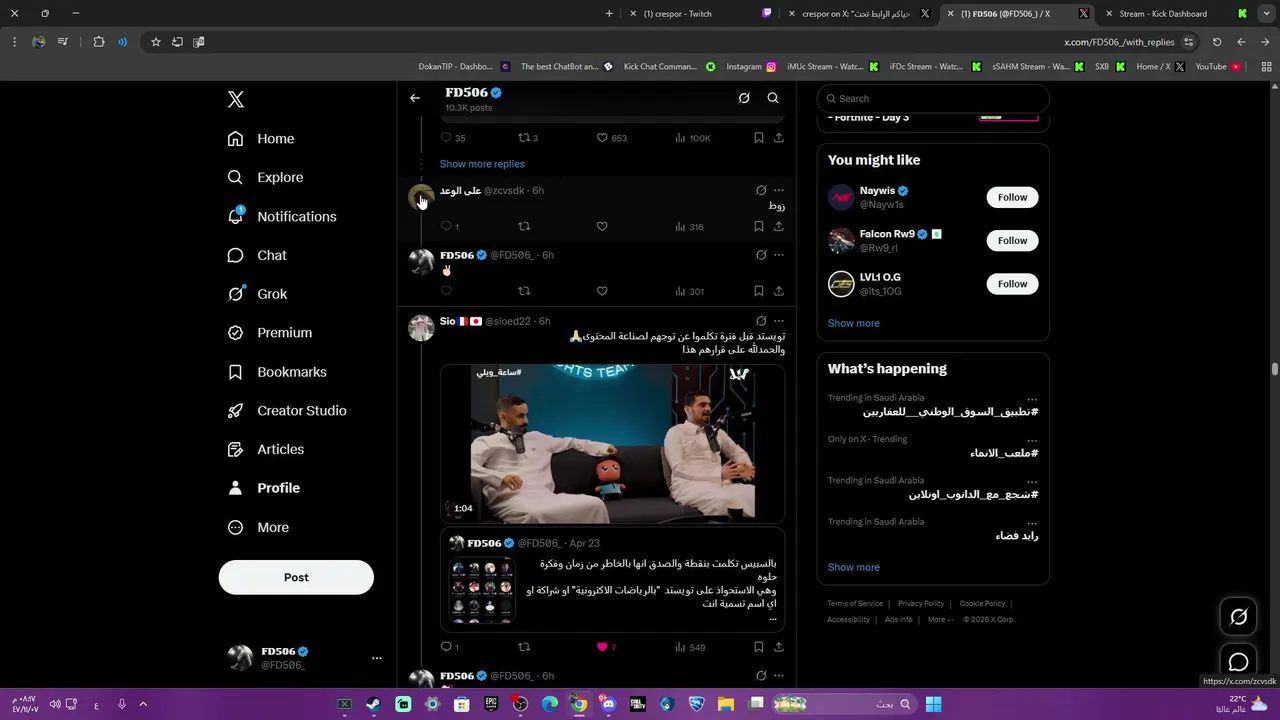Open the floating Grok button at bottom right
1280x720 pixels.
click(1238, 617)
